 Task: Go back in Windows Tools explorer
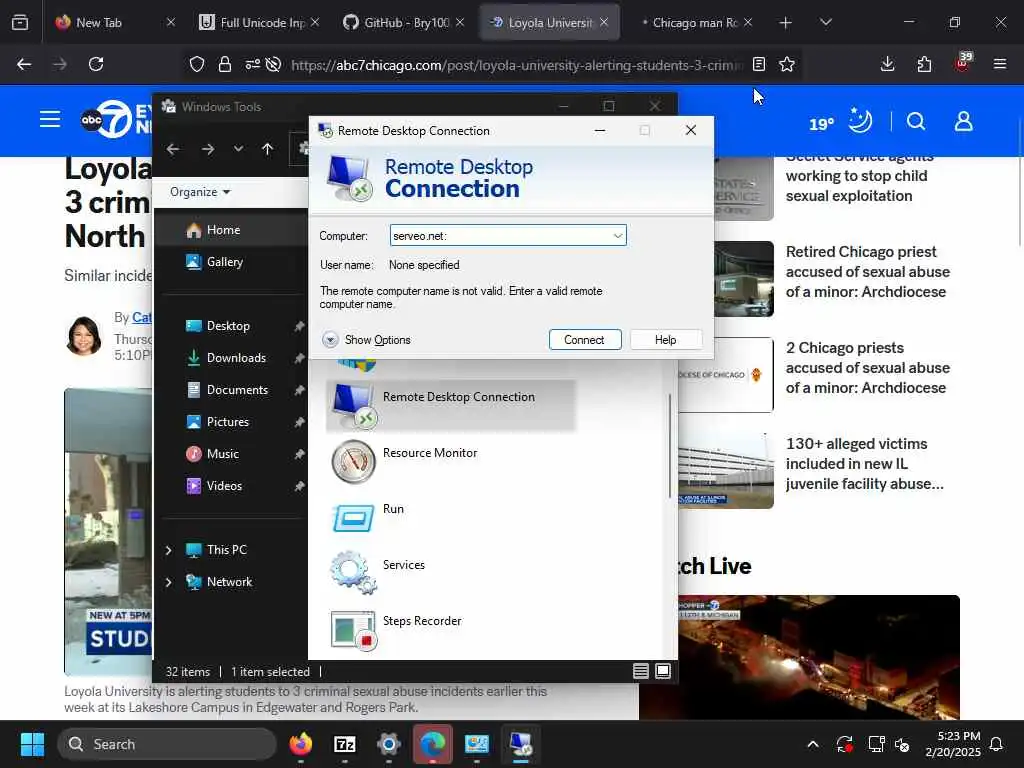coord(173,149)
